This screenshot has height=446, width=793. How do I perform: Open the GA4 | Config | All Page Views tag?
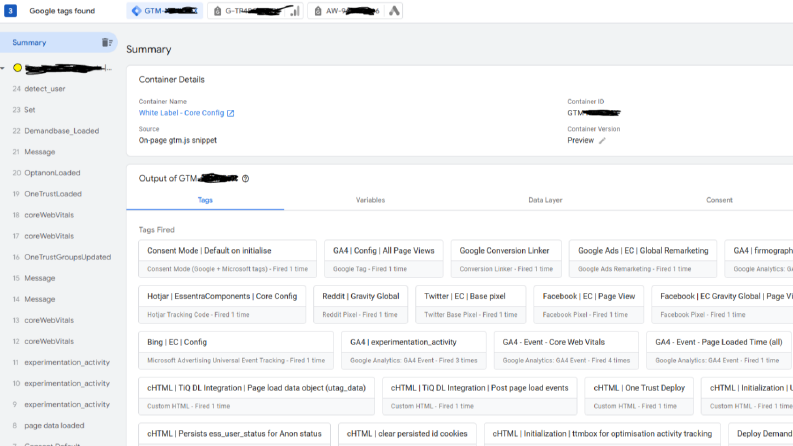pos(383,259)
